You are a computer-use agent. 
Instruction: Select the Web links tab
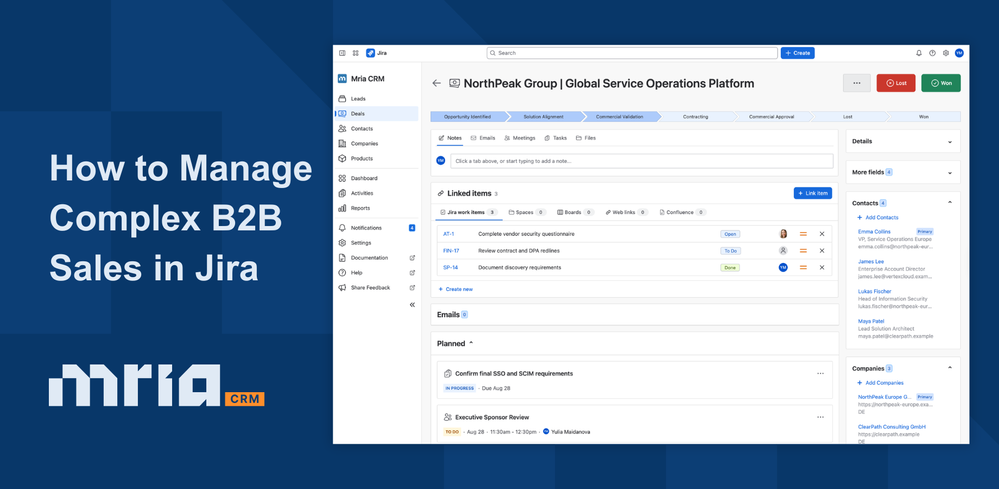(x=626, y=212)
